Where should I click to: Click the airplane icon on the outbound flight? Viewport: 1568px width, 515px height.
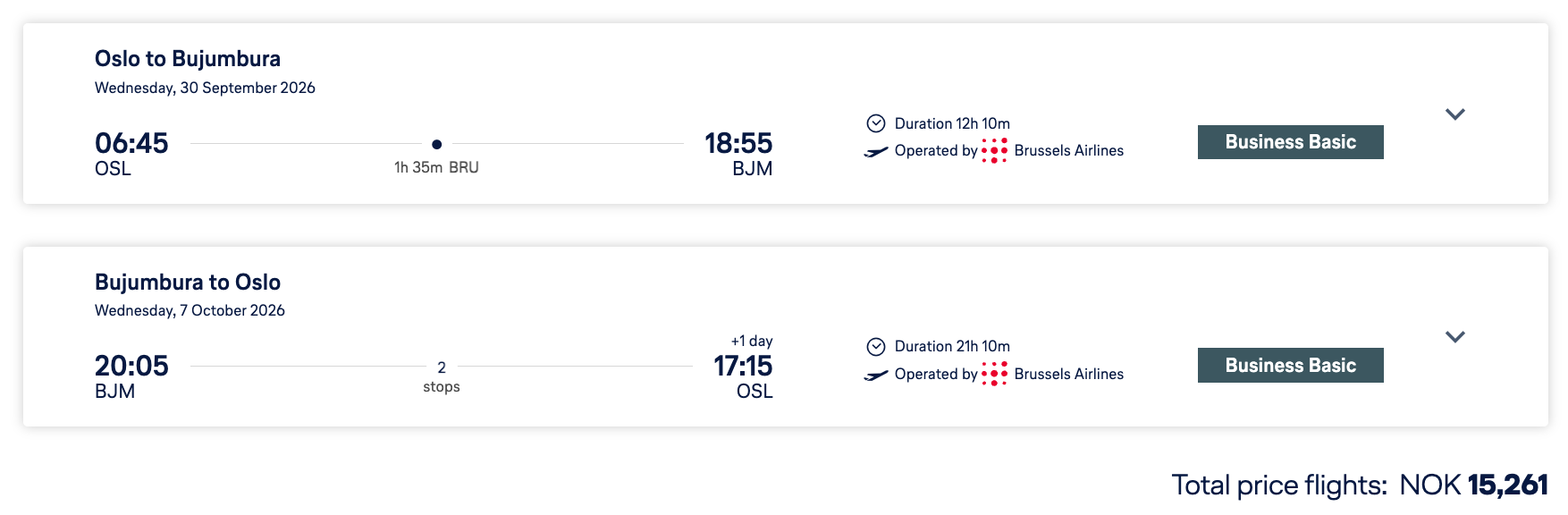coord(876,152)
